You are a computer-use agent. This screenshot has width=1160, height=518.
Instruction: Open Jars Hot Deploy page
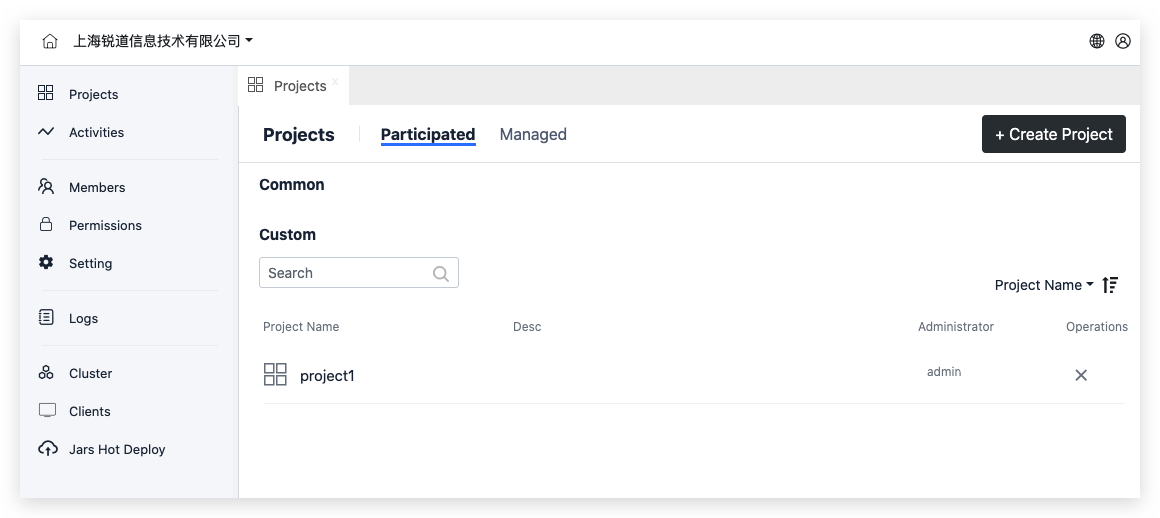click(116, 449)
